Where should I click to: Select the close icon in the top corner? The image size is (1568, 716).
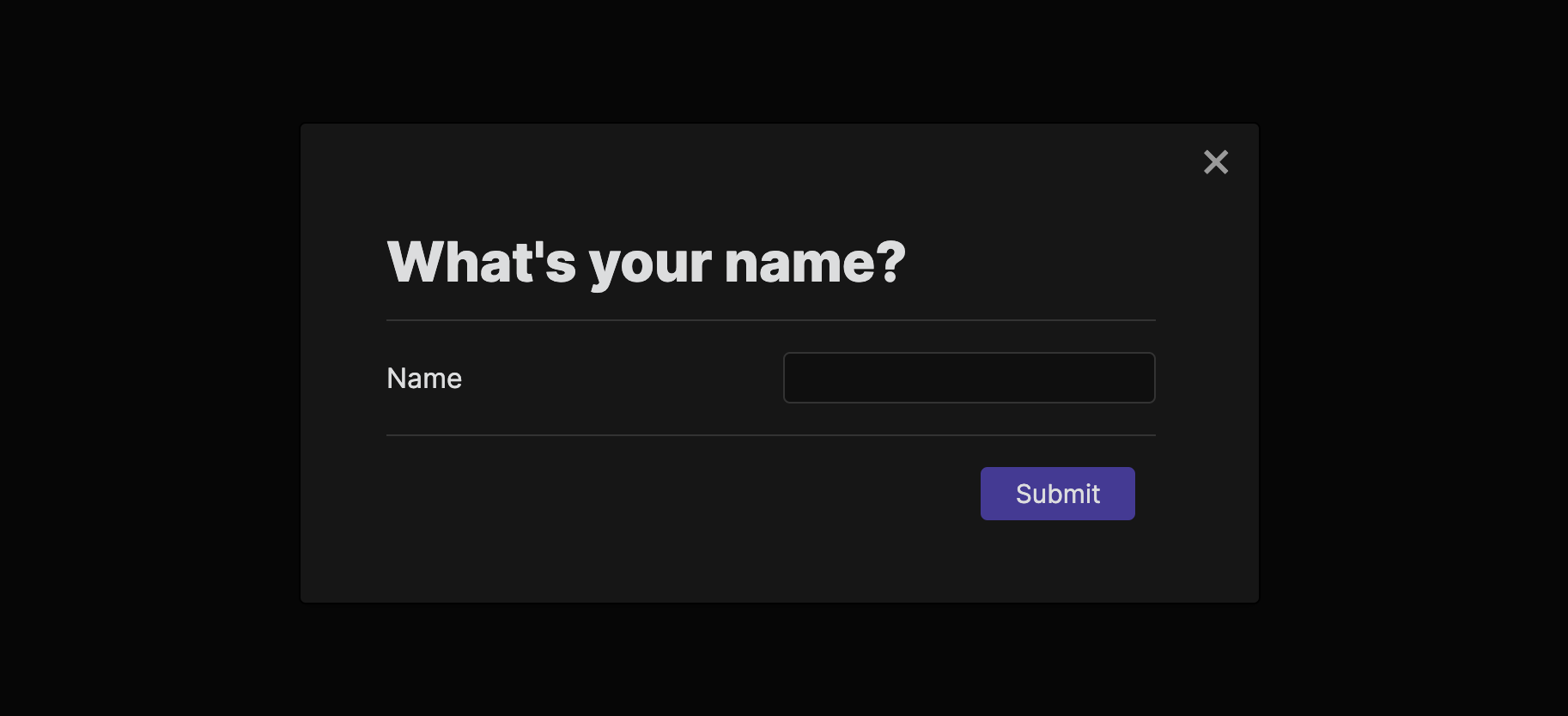click(x=1215, y=162)
